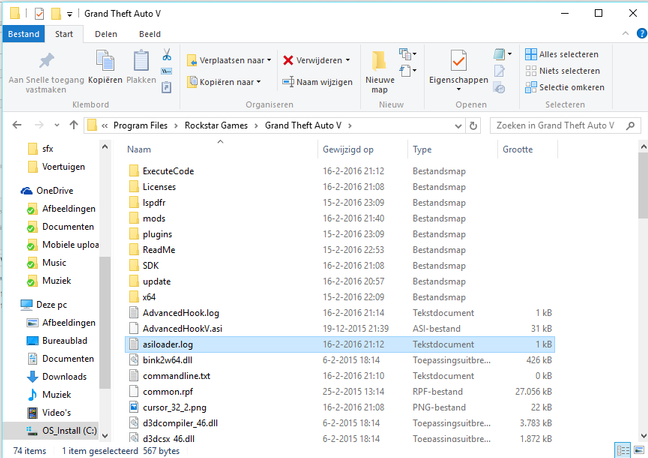648x458 pixels.
Task: Pin with Aan Snelle toegang vastmaken
Action: click(x=46, y=73)
